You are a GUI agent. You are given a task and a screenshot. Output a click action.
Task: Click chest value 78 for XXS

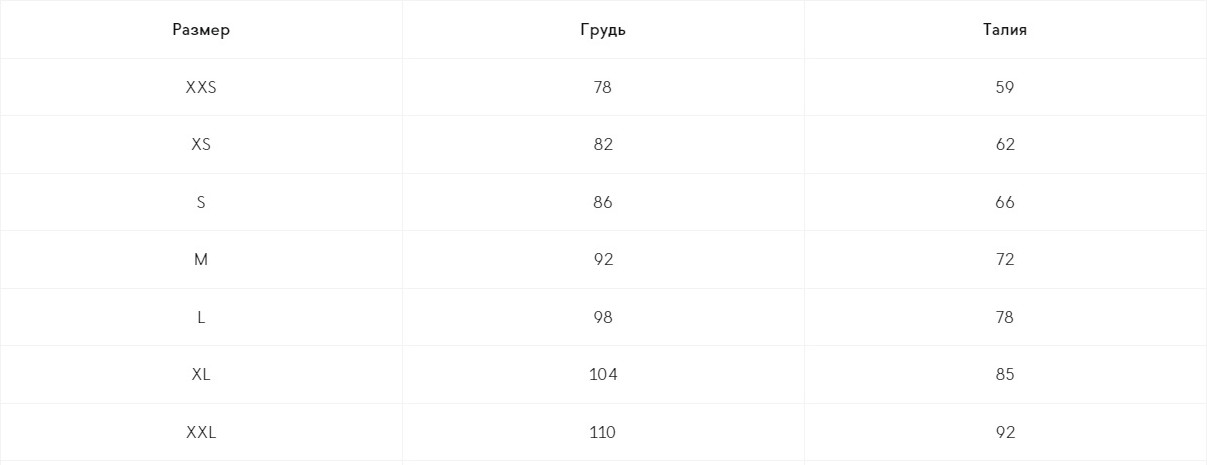[x=603, y=88]
